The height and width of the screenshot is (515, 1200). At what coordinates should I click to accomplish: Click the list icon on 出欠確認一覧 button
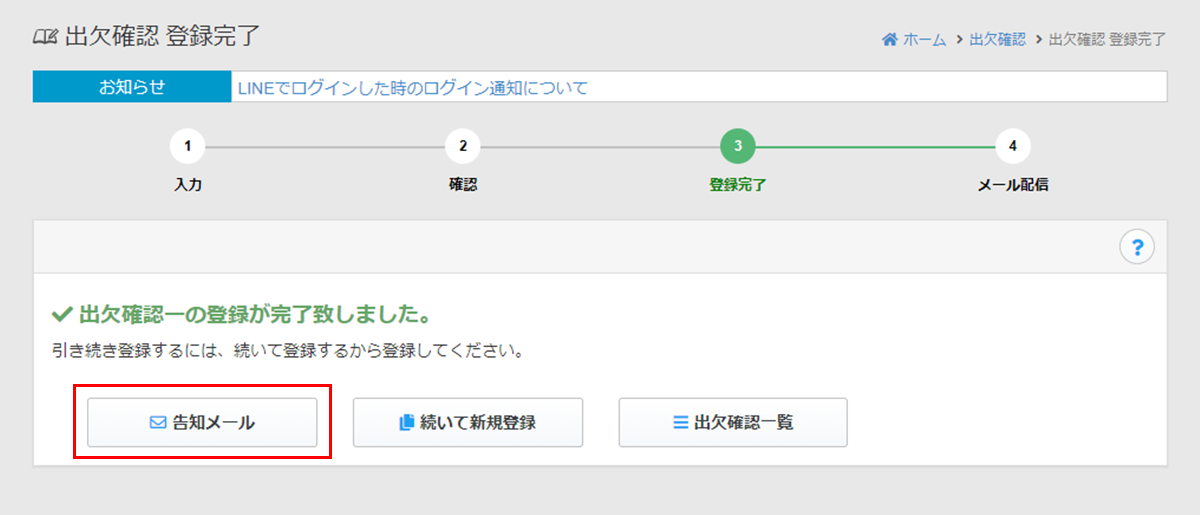tap(680, 423)
